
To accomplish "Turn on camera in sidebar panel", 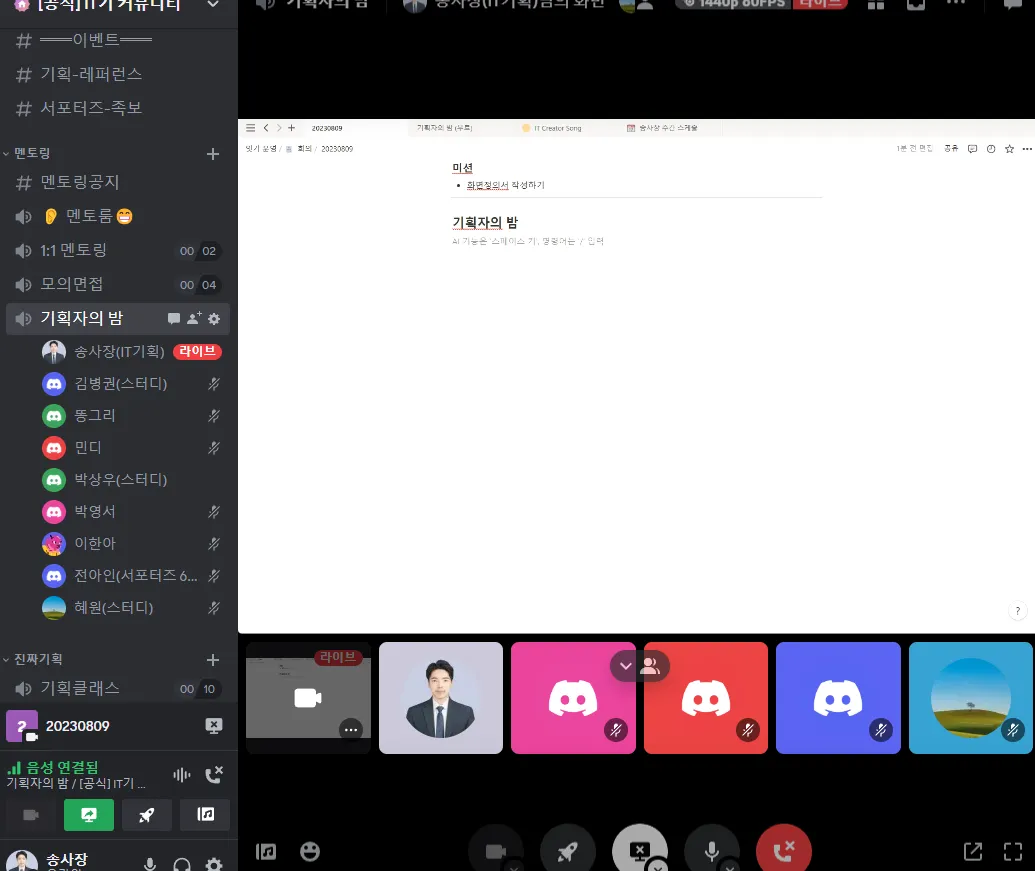I will (31, 815).
